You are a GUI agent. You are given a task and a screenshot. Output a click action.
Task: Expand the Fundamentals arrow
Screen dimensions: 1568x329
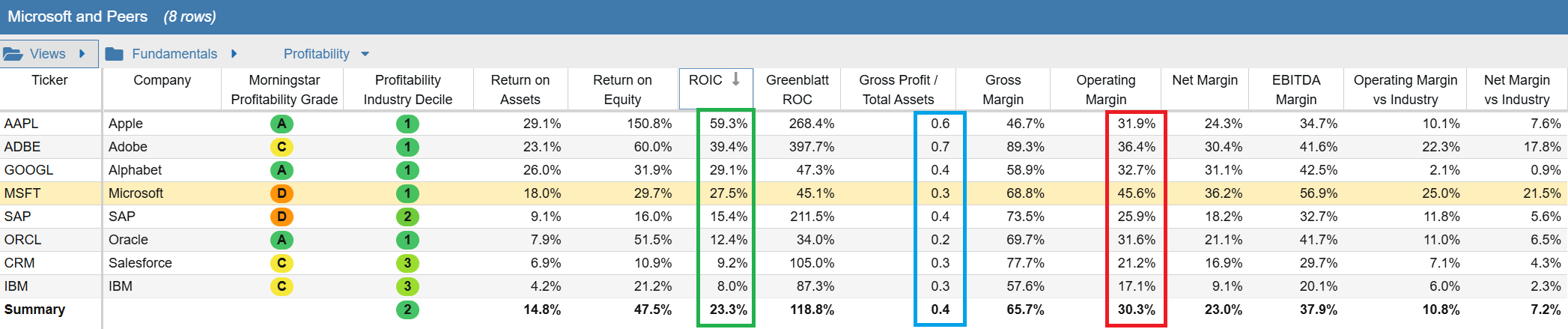click(x=234, y=54)
